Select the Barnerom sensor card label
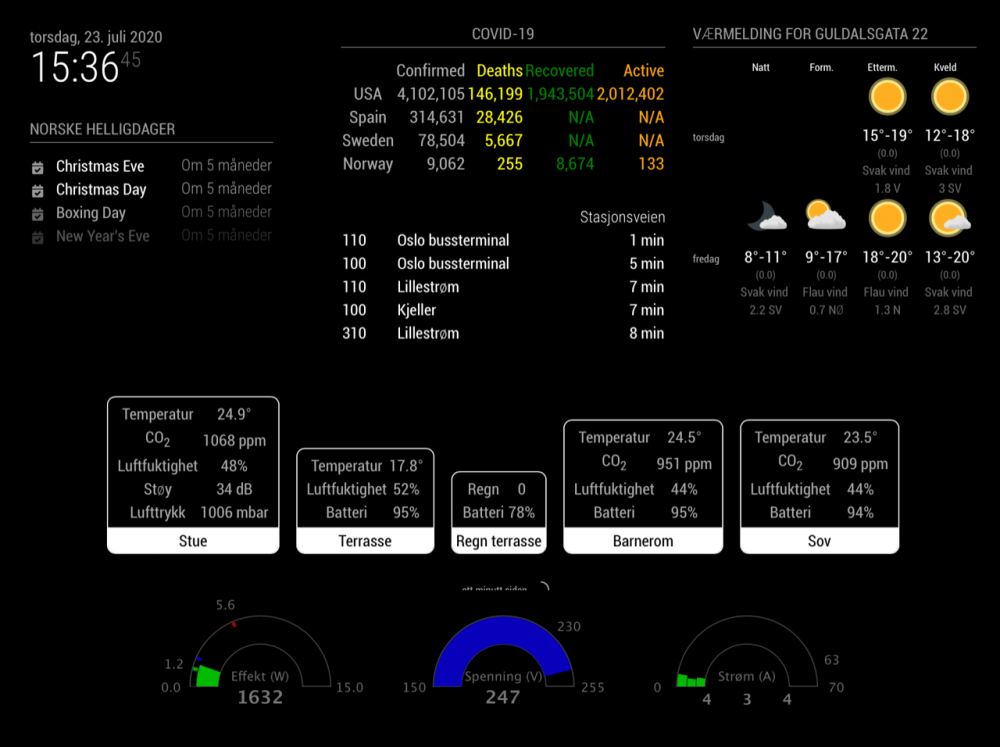Viewport: 1000px width, 747px height. pos(643,541)
